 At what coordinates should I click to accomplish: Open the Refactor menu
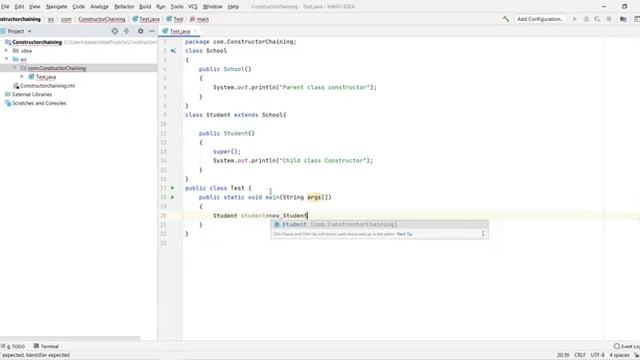coord(124,7)
